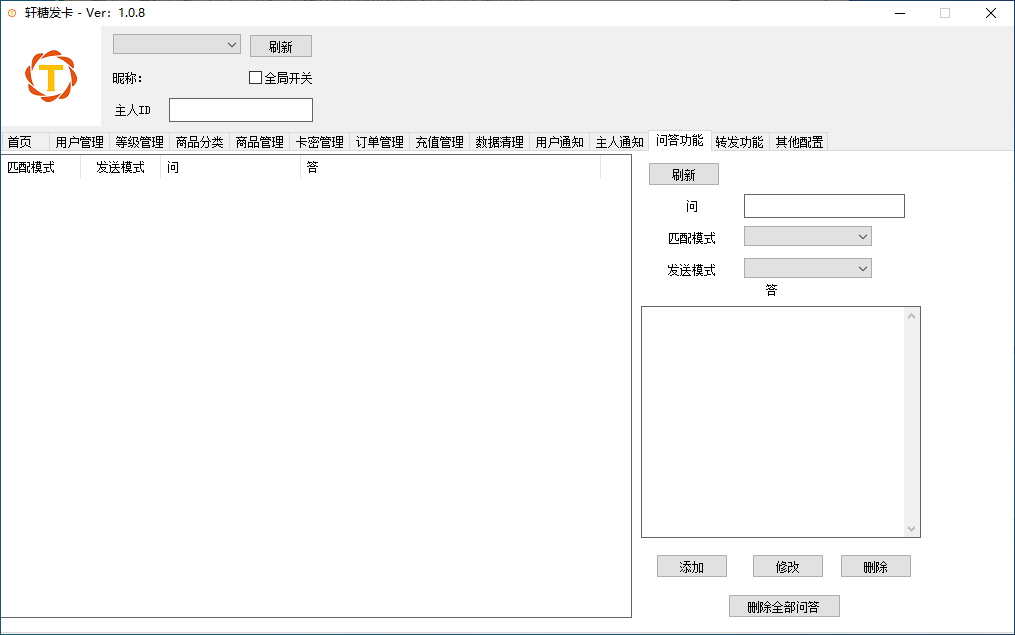
Task: Click the small app icon in title bar
Action: [12, 13]
